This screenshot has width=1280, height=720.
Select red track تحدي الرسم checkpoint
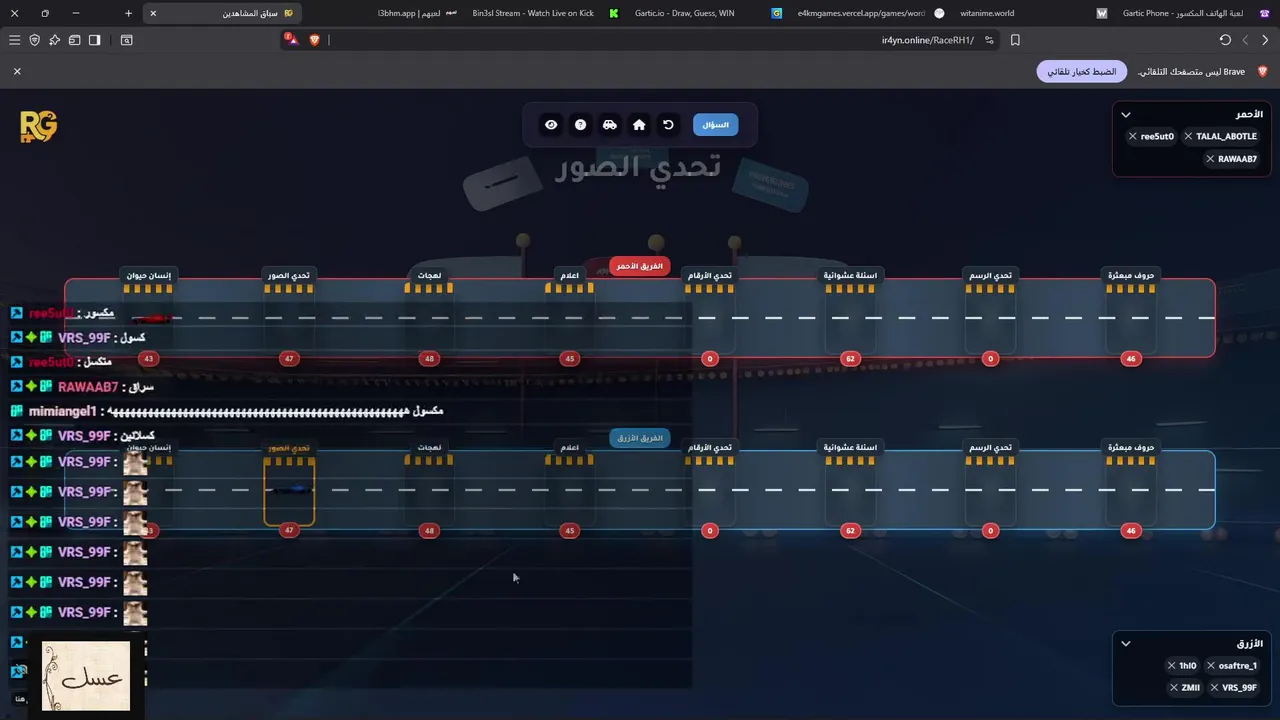(x=991, y=317)
